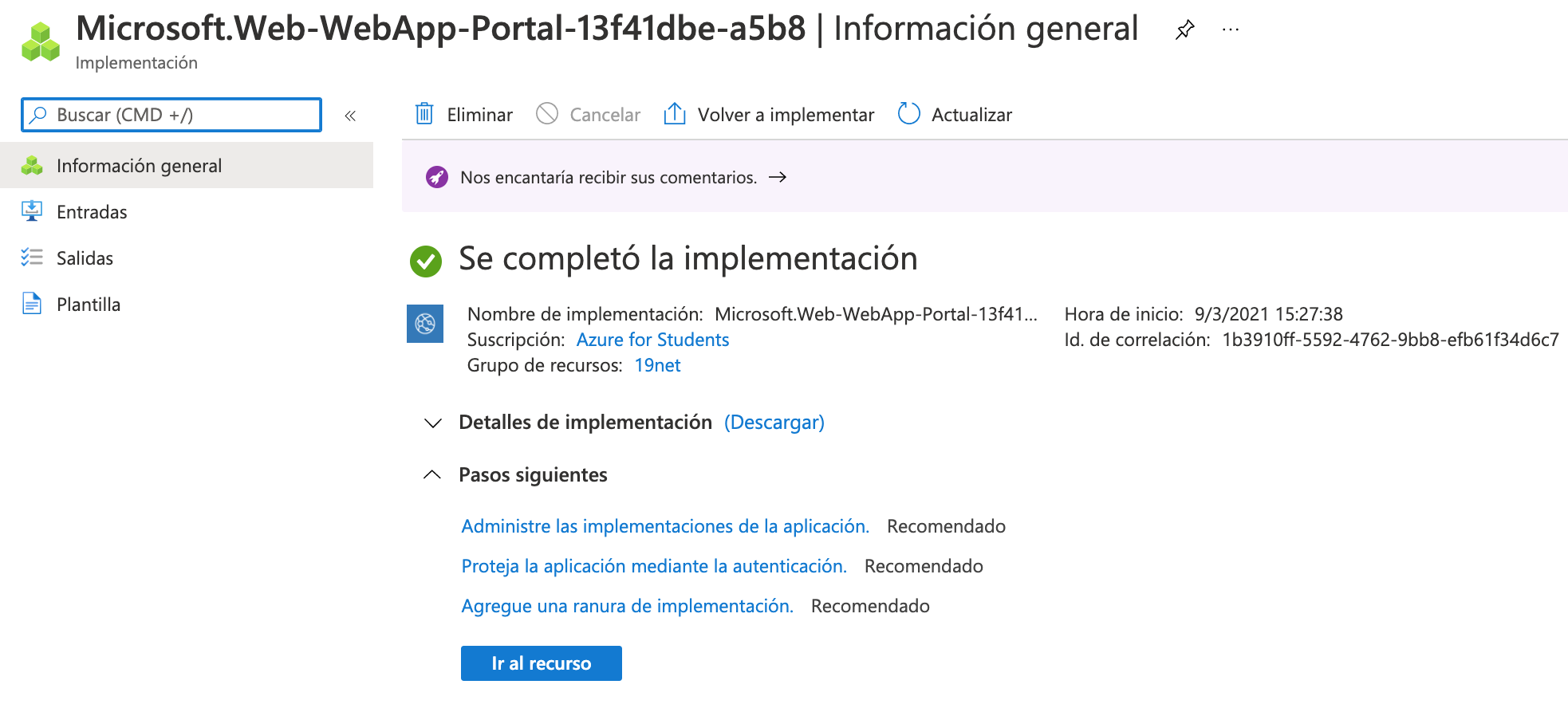
Task: Click the Detalles de implementación heading text
Action: (x=585, y=423)
